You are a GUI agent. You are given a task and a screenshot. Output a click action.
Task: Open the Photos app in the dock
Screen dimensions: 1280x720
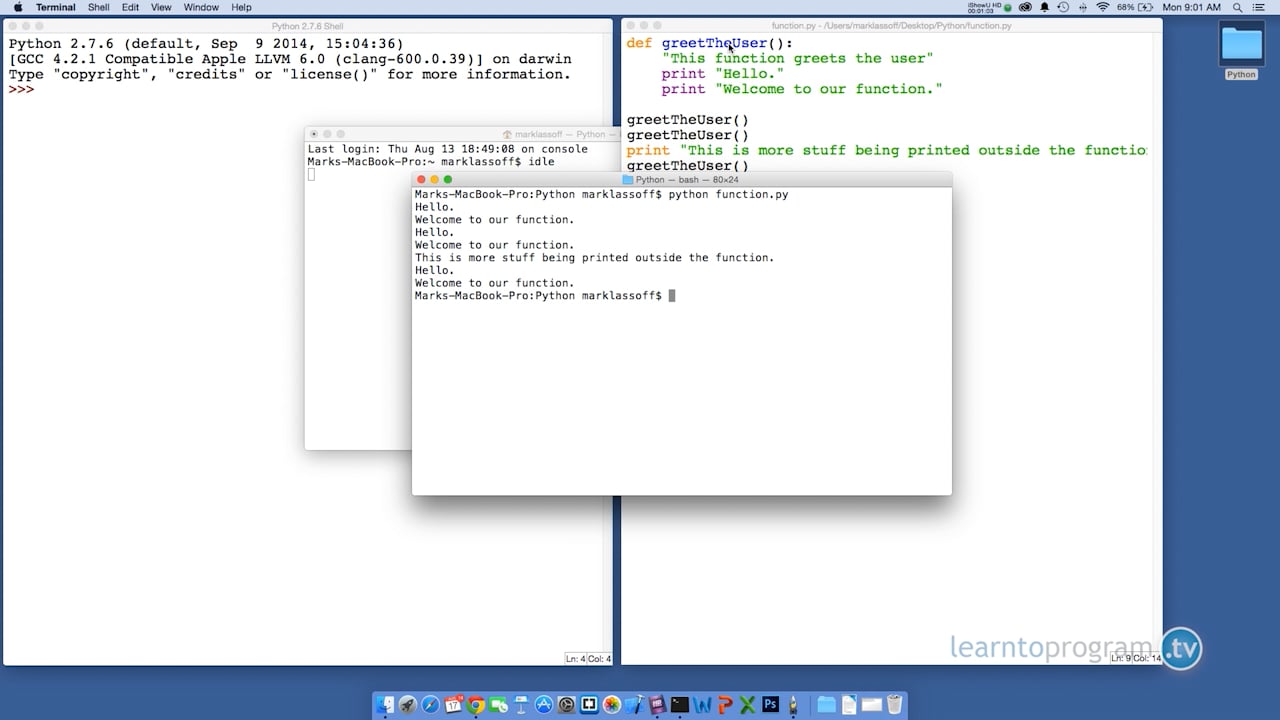[612, 705]
